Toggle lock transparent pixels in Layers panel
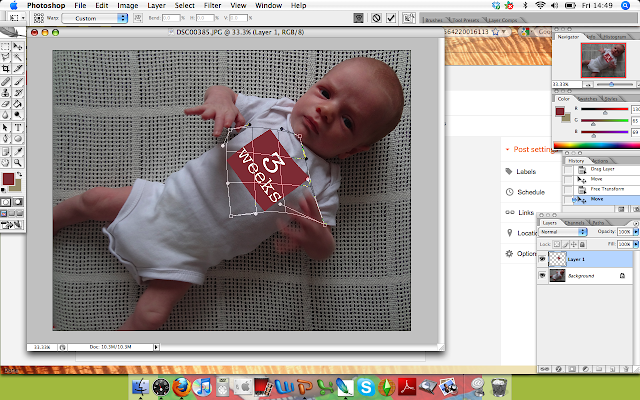 557,244
